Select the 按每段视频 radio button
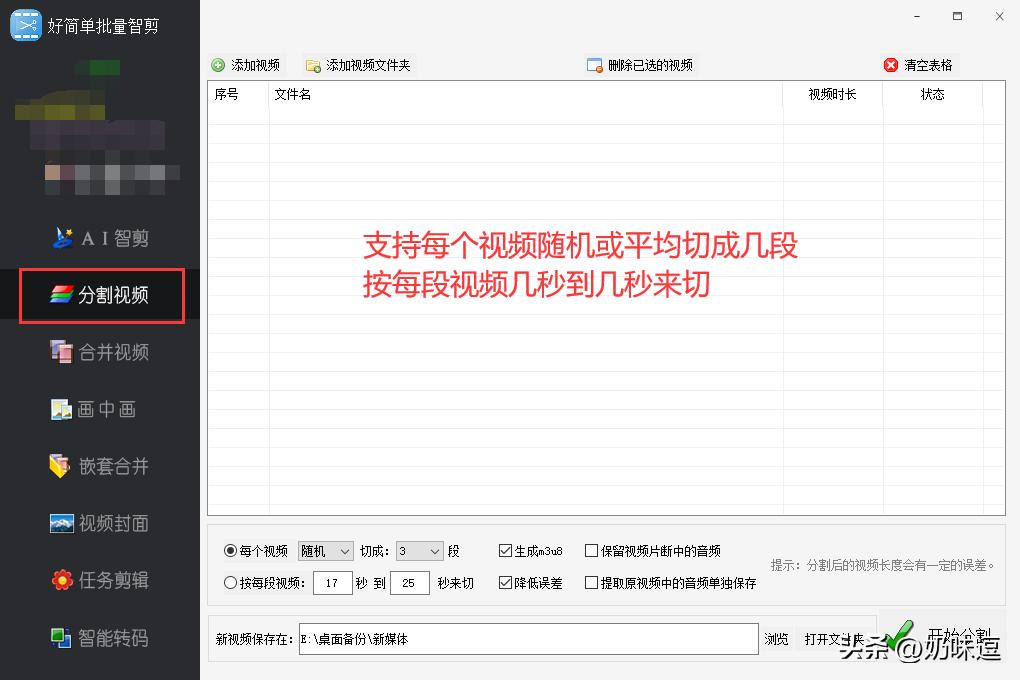1020x680 pixels. click(231, 582)
